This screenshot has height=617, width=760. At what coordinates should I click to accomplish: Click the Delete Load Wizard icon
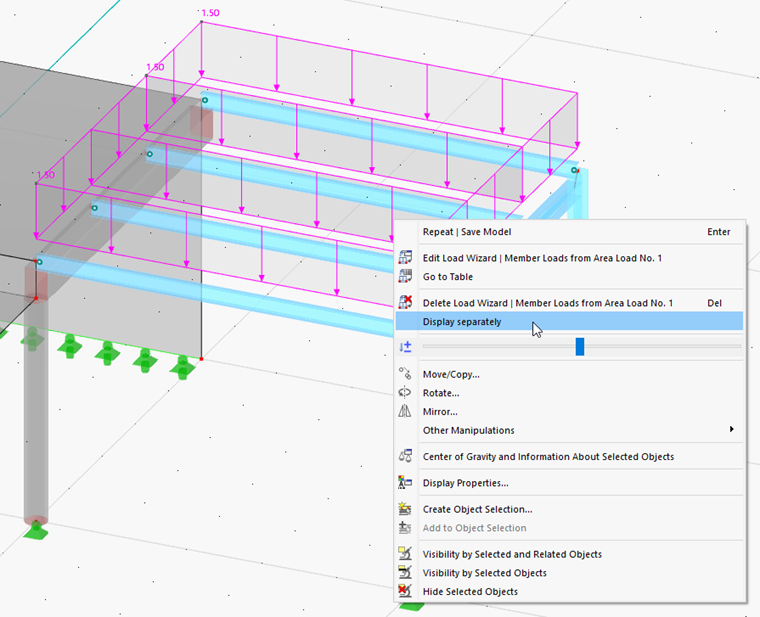(x=405, y=302)
